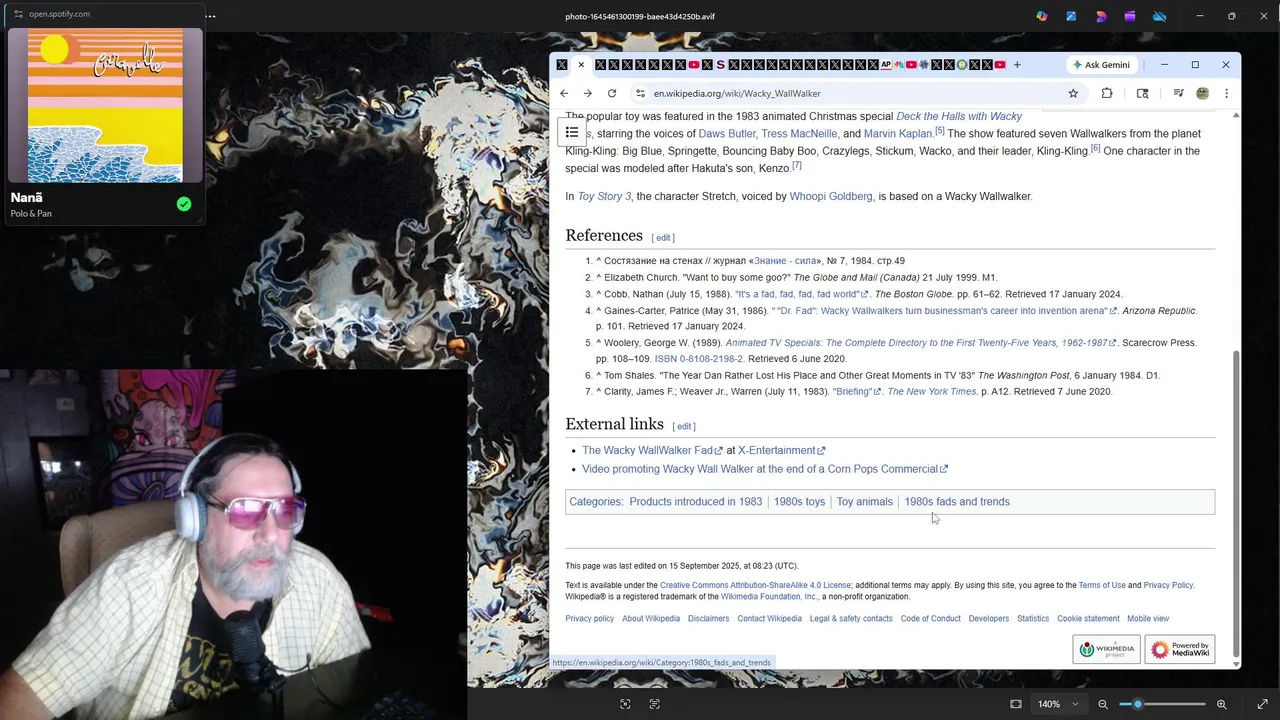Image resolution: width=1280 pixels, height=720 pixels.
Task: Click the Polo & Pan artist name
Action: point(31,213)
